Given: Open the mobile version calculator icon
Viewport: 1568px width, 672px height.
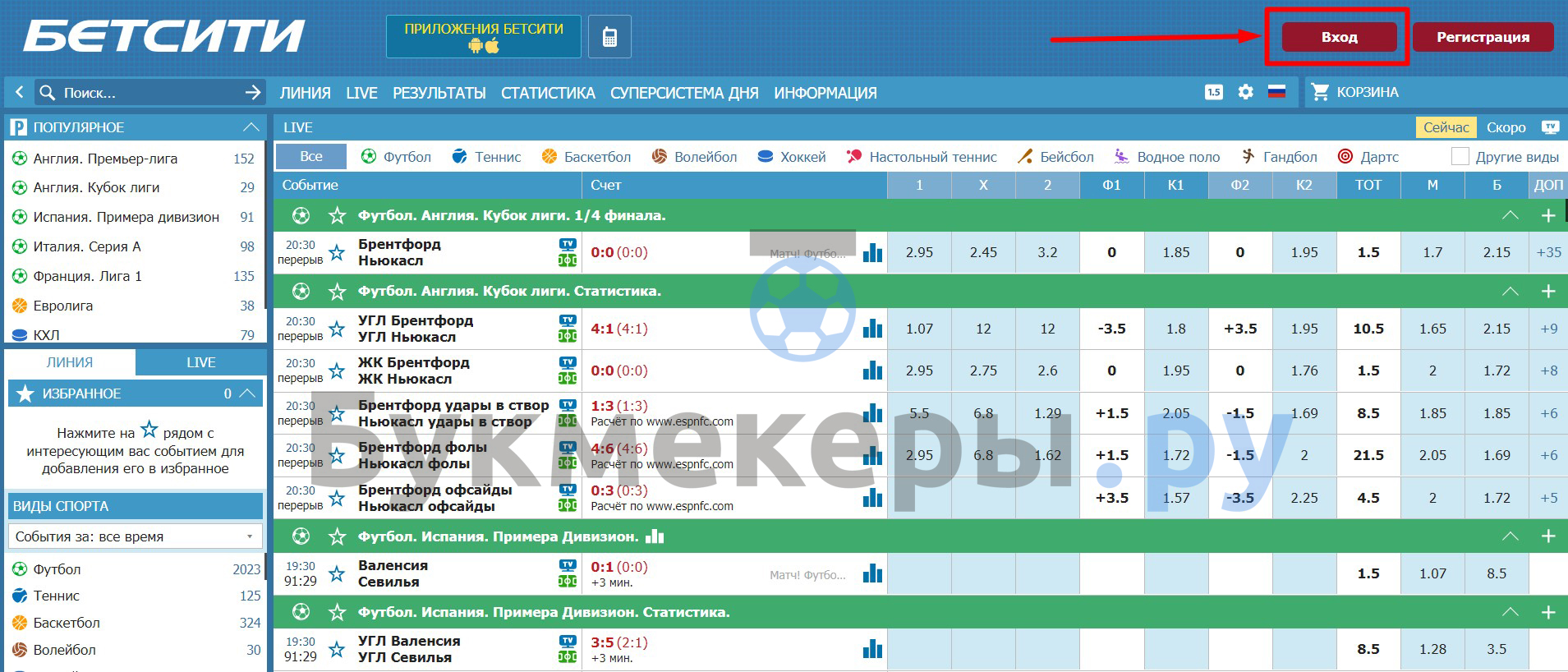Looking at the screenshot, I should (609, 37).
